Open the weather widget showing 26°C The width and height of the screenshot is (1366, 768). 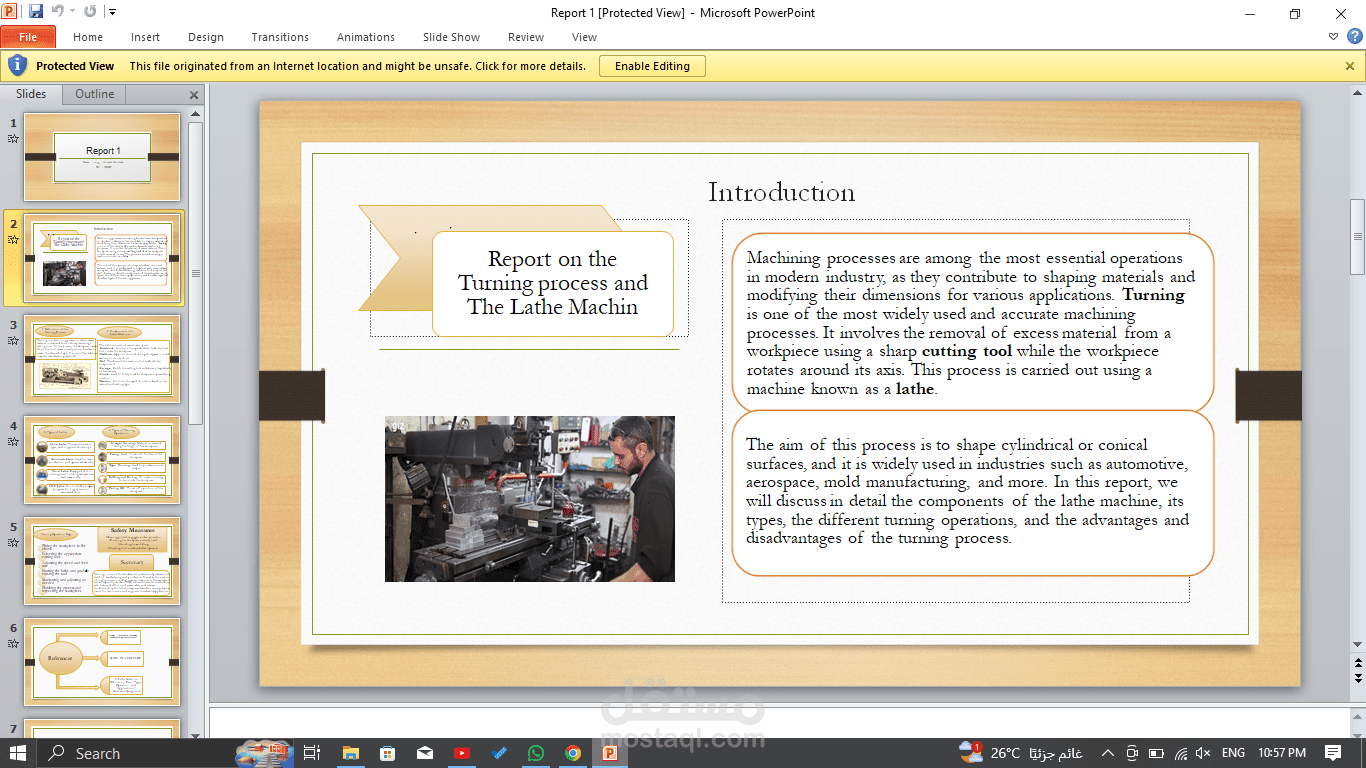[x=1022, y=752]
